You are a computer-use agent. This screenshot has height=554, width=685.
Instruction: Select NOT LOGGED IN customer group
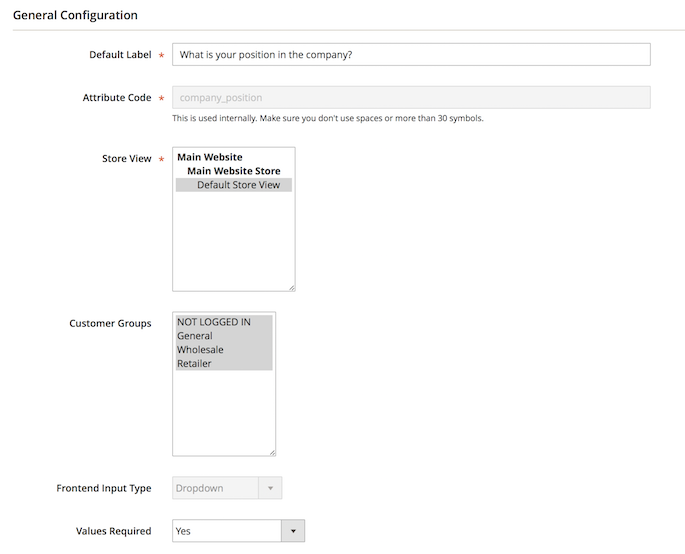pyautogui.click(x=214, y=322)
